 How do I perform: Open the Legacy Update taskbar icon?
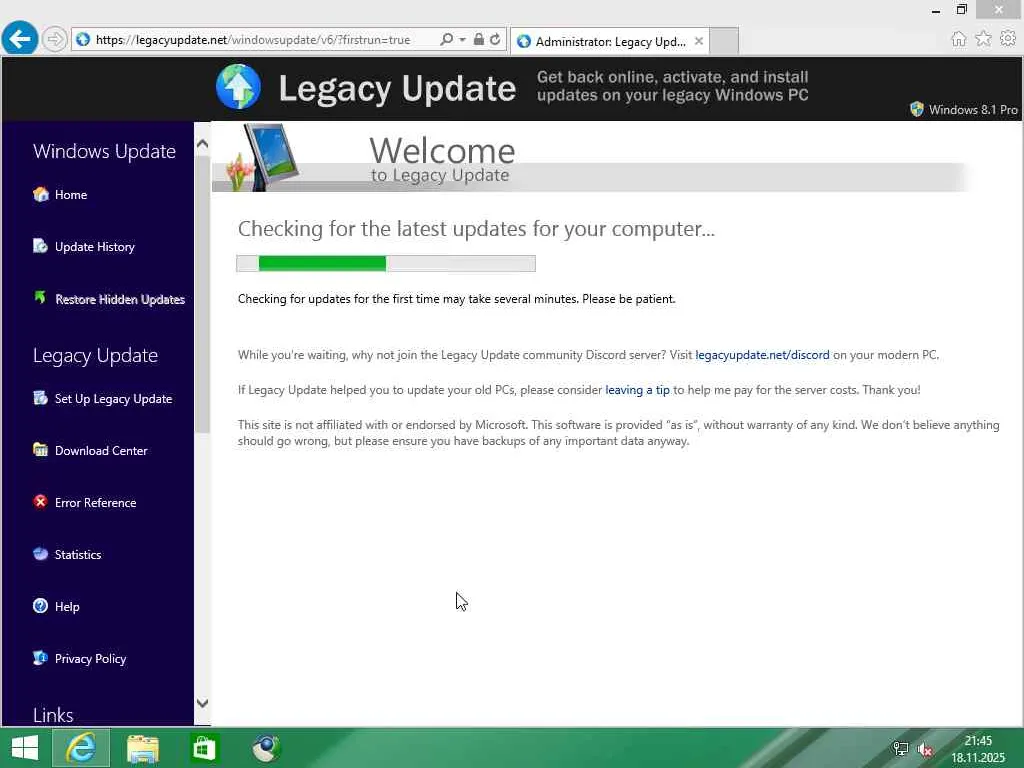(x=266, y=748)
